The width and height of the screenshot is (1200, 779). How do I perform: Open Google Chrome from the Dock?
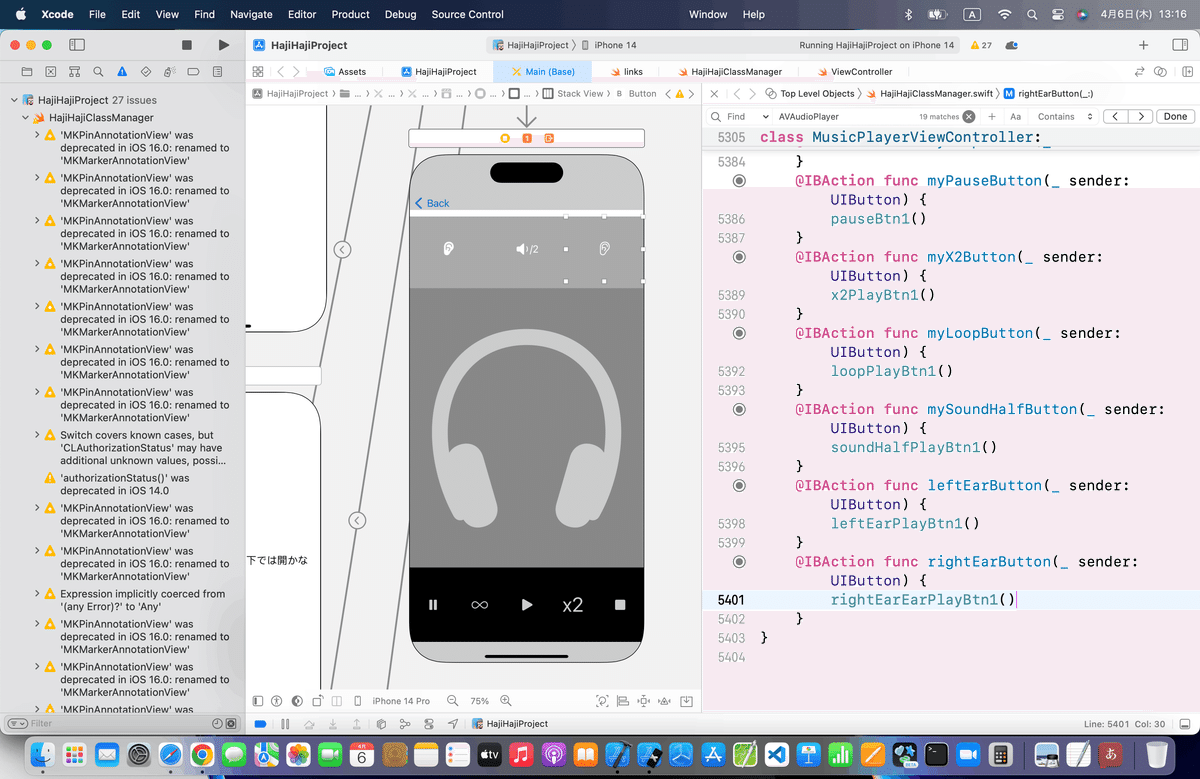(x=203, y=754)
